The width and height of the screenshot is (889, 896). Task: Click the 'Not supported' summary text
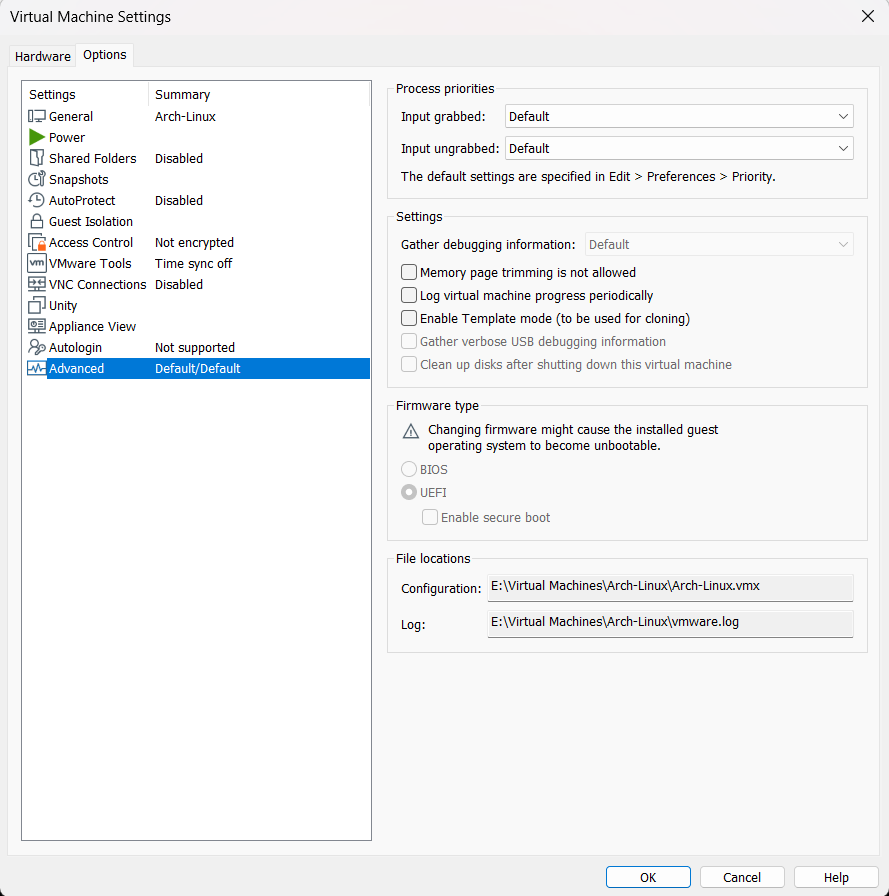[195, 347]
